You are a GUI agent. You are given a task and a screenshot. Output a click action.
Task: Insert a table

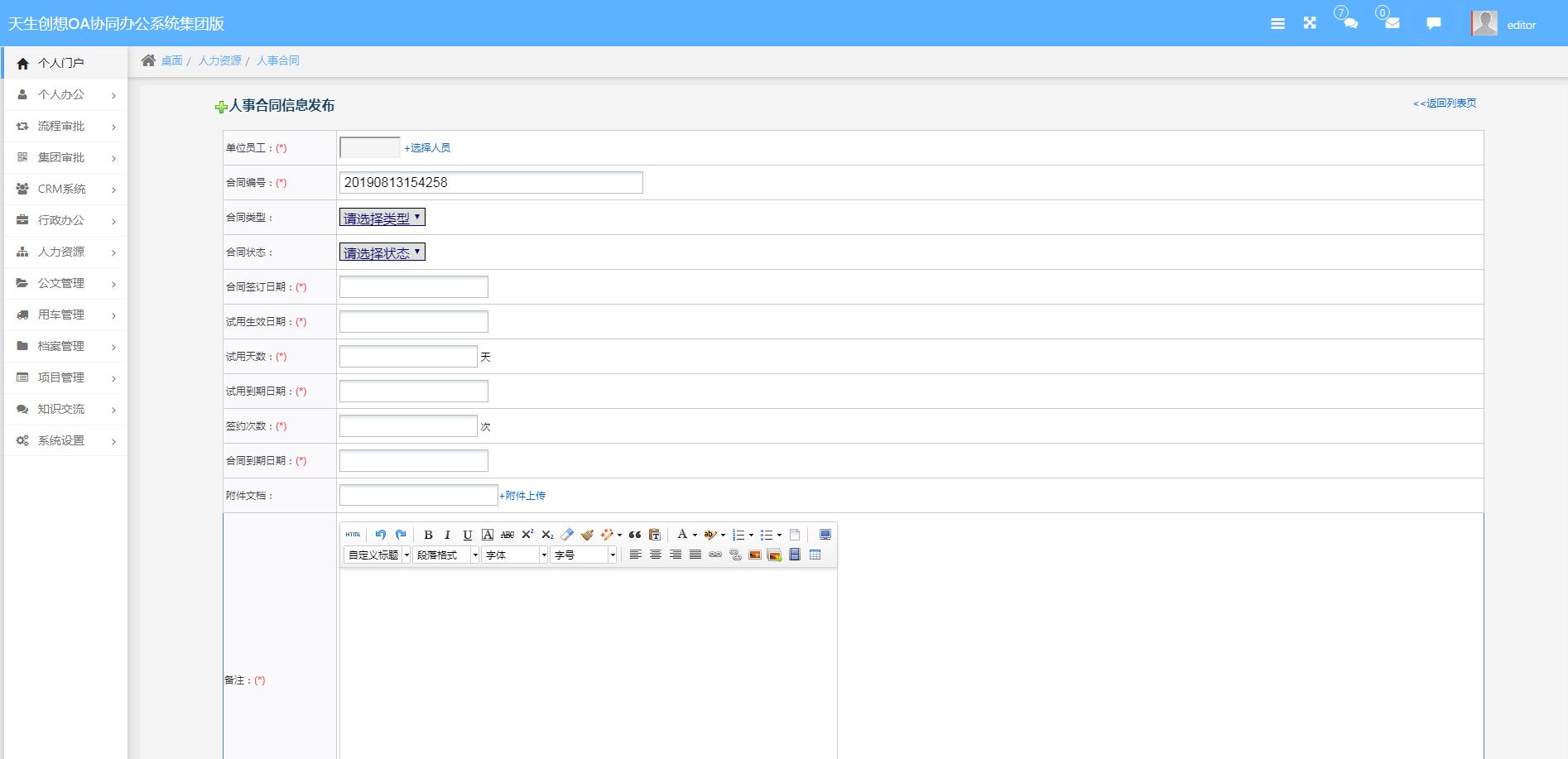click(815, 555)
